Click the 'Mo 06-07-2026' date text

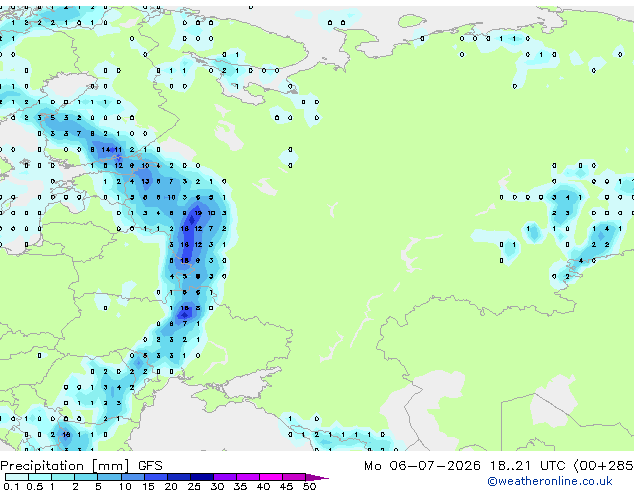coord(422,466)
